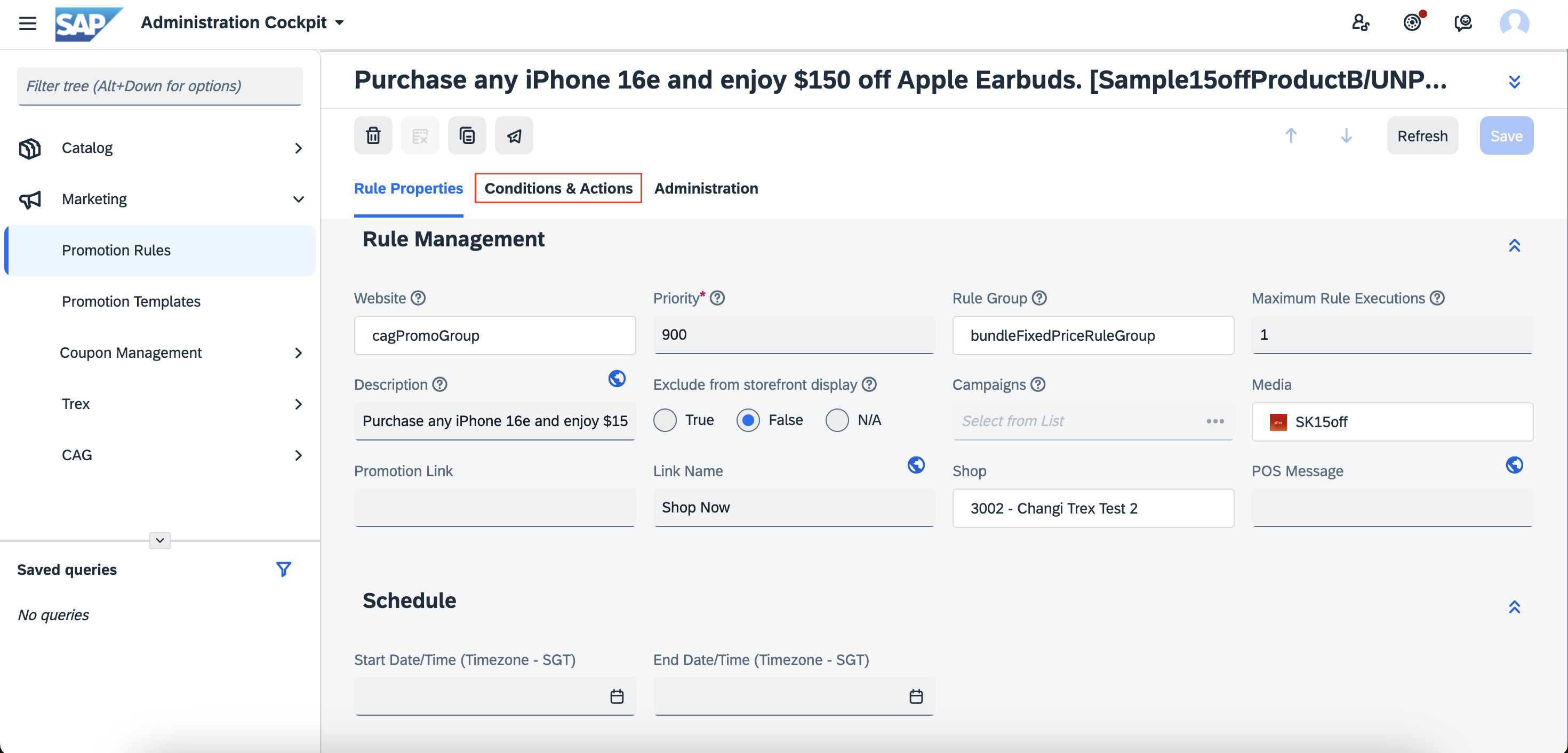Open the Start Date/Time calendar picker

pyautogui.click(x=617, y=696)
